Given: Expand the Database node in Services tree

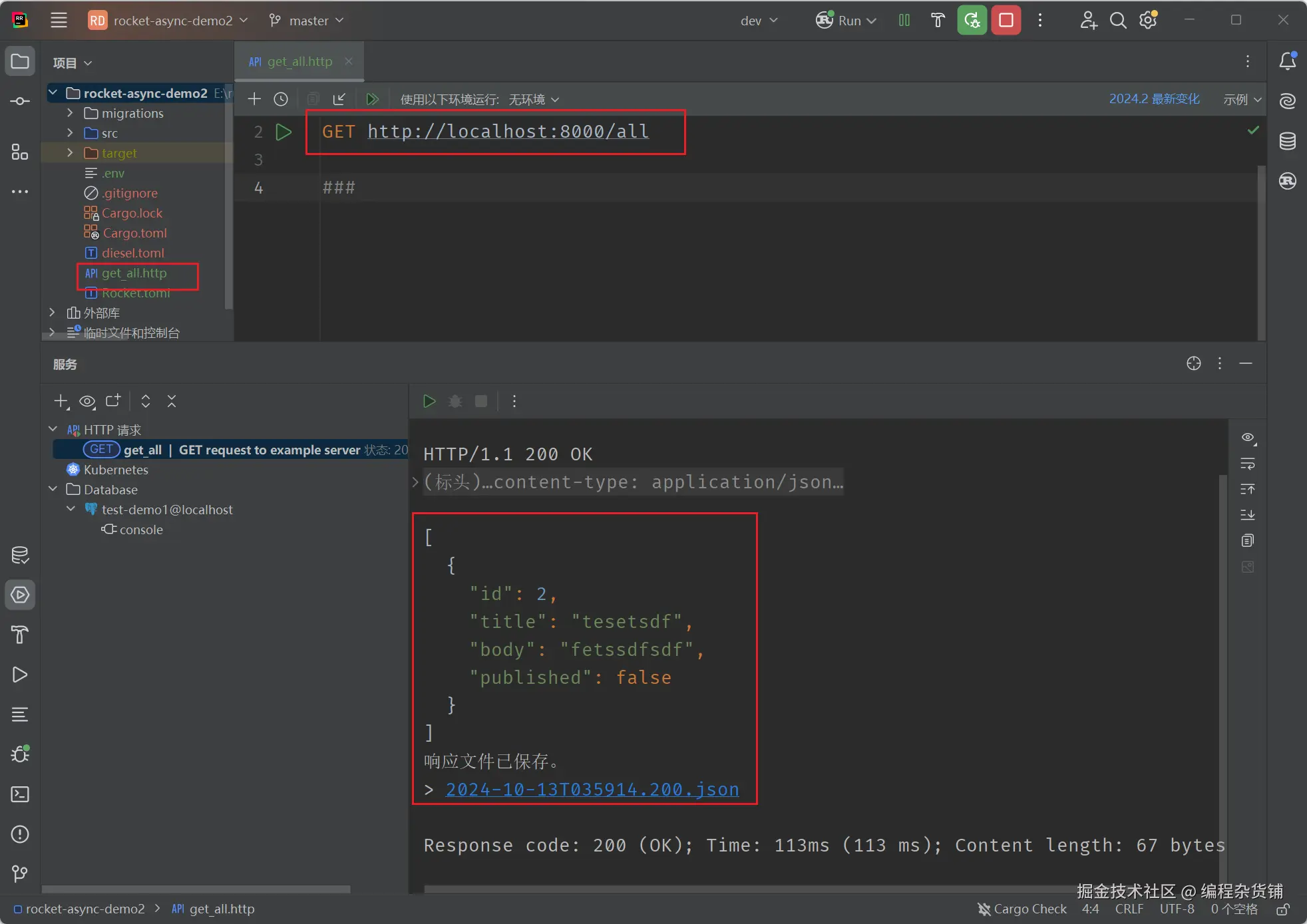Looking at the screenshot, I should click(x=53, y=490).
